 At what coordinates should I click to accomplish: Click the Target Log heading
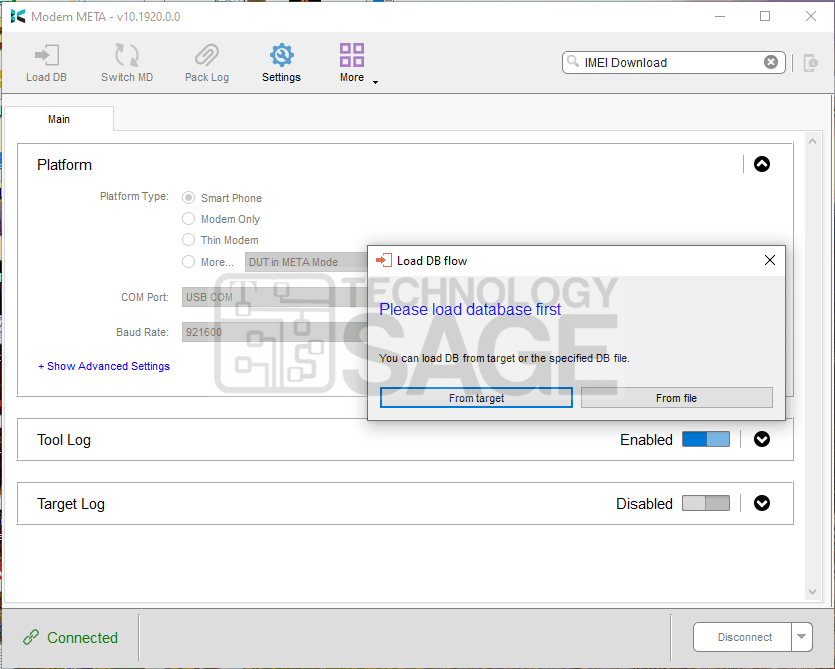pos(71,504)
